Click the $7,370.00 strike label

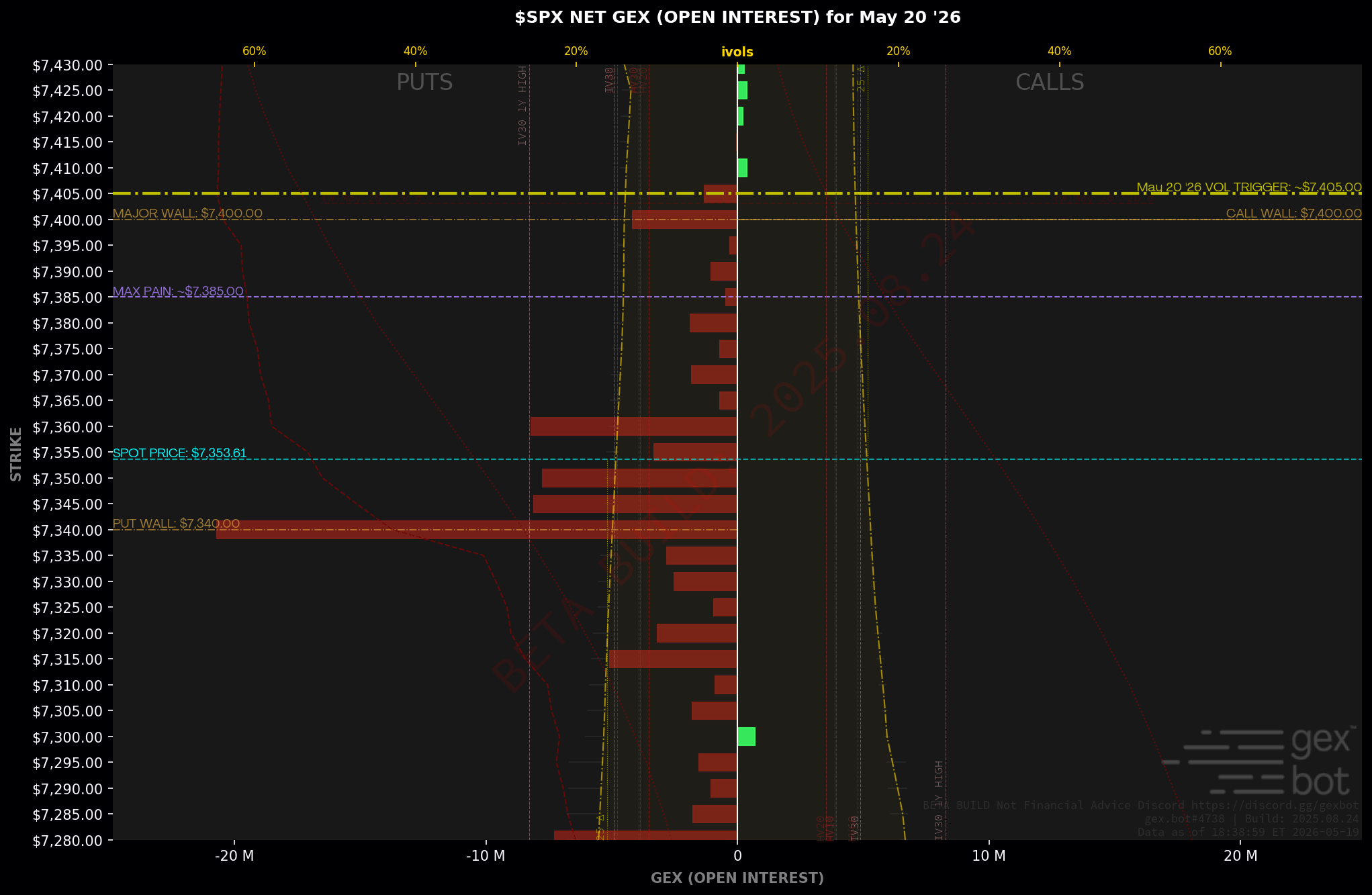pos(67,375)
